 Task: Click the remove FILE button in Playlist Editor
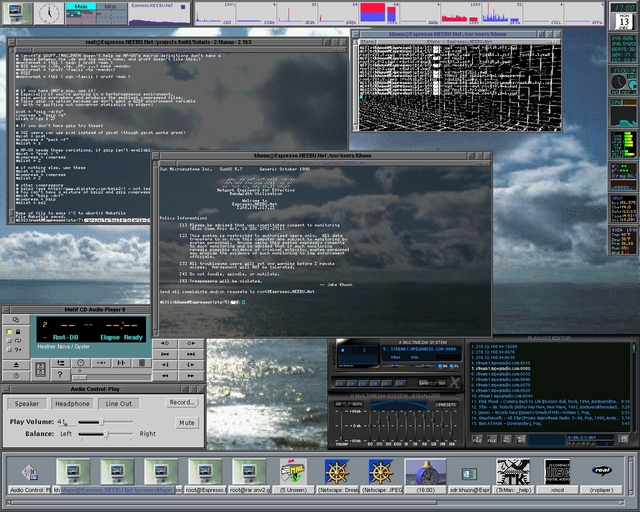pos(492,439)
